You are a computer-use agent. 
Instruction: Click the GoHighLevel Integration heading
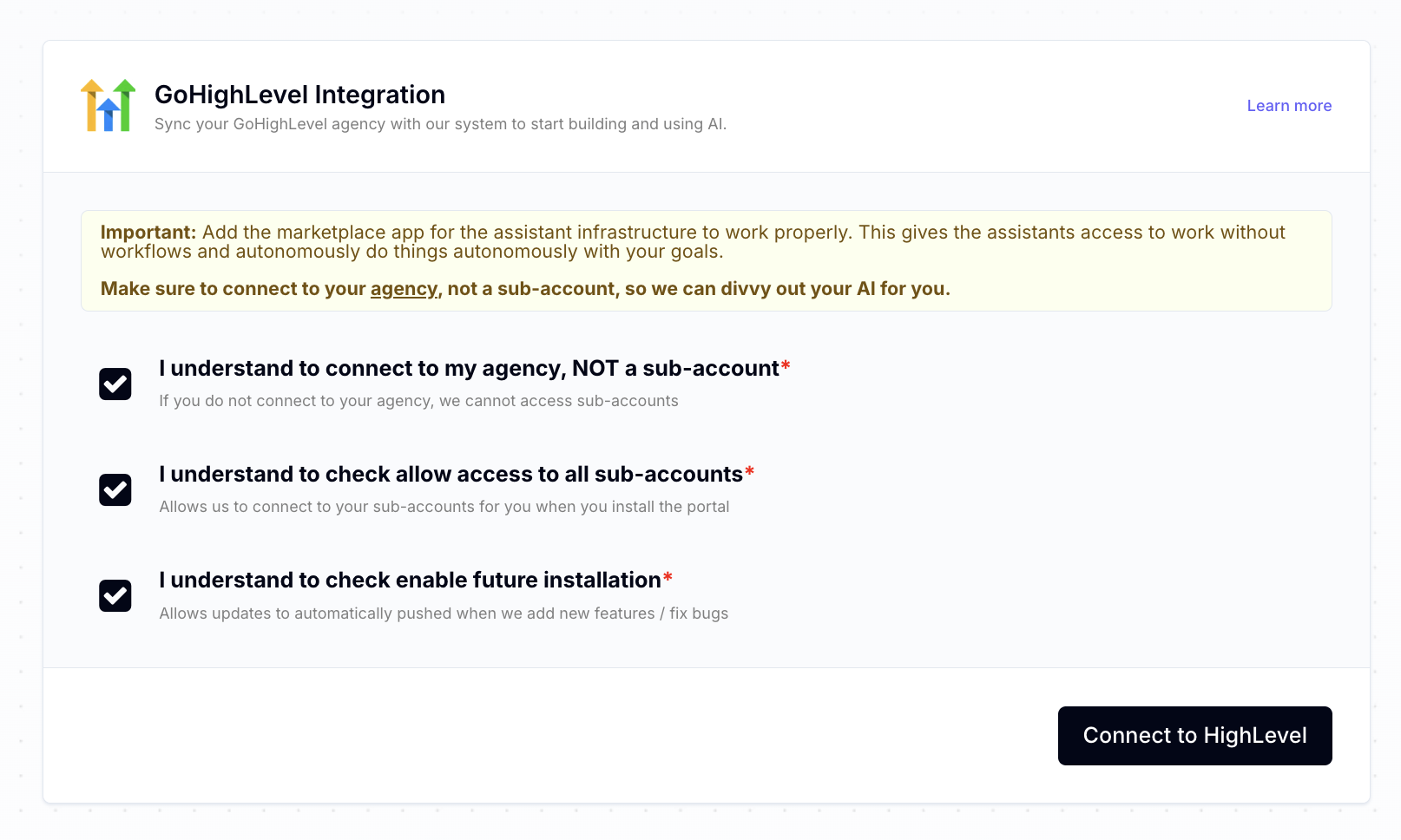click(299, 95)
